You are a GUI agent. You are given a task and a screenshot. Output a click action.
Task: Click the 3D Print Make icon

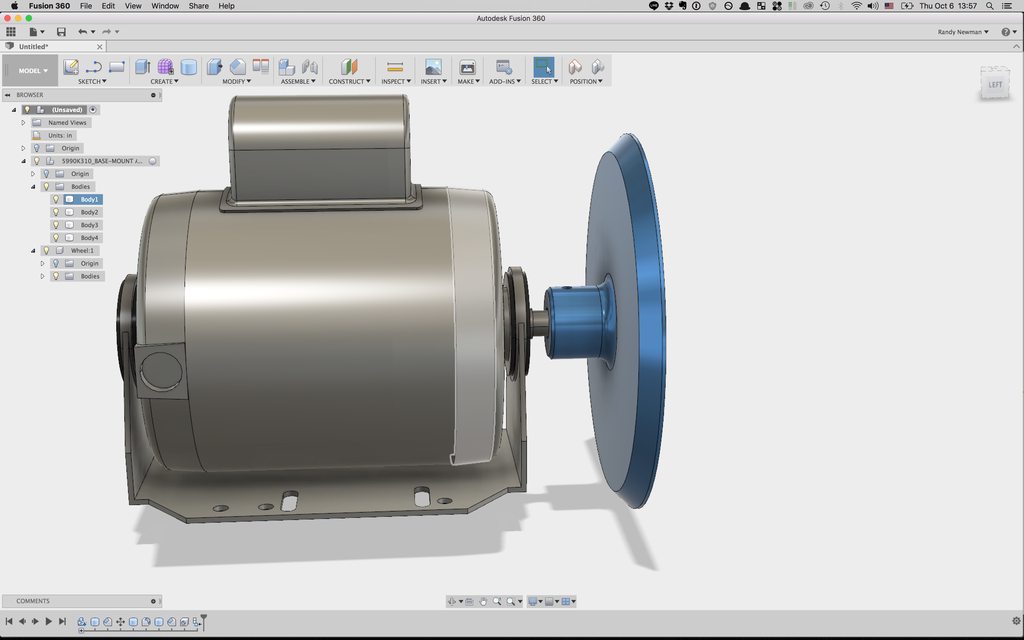tap(467, 67)
